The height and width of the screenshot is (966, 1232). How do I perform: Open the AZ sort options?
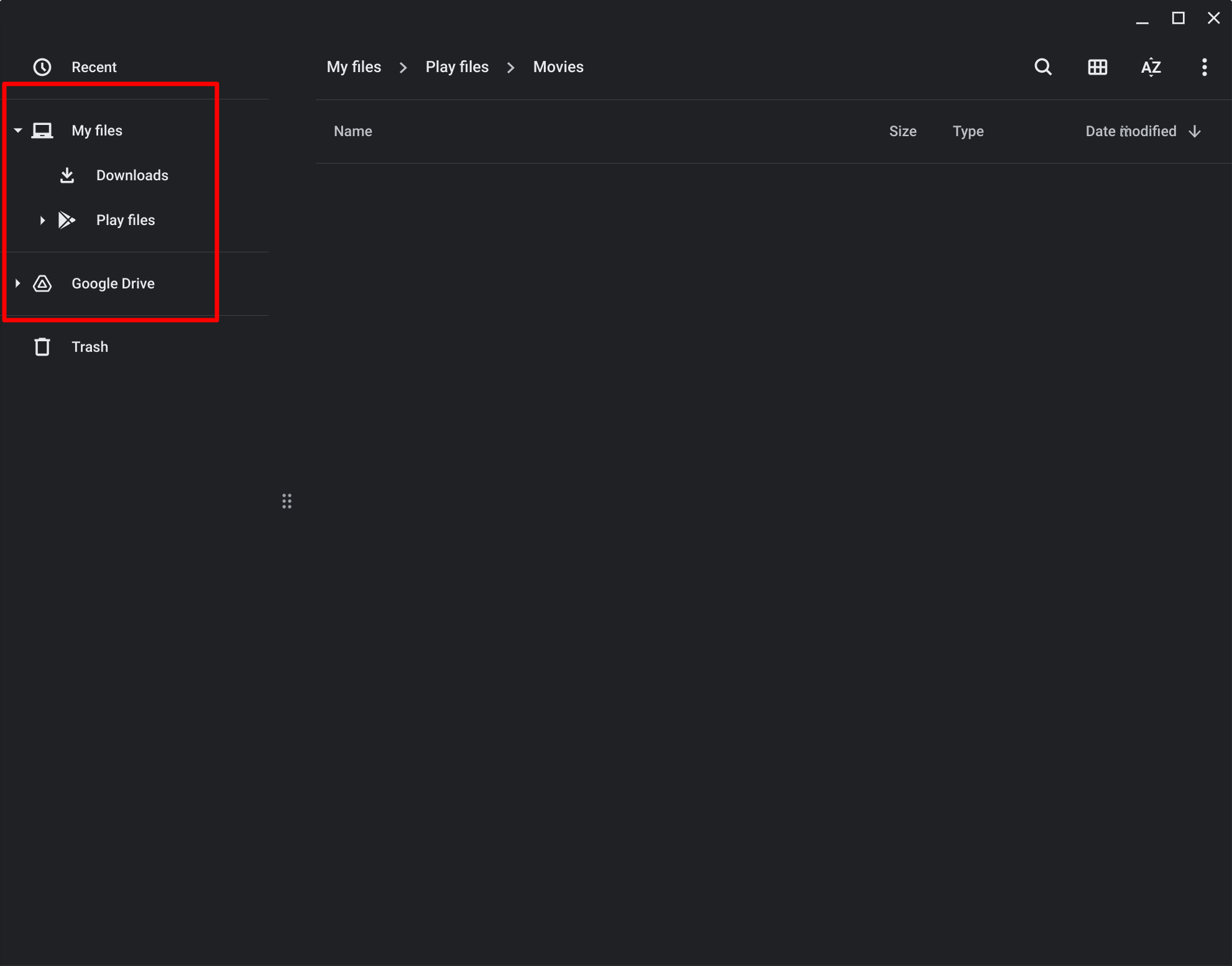(1151, 67)
